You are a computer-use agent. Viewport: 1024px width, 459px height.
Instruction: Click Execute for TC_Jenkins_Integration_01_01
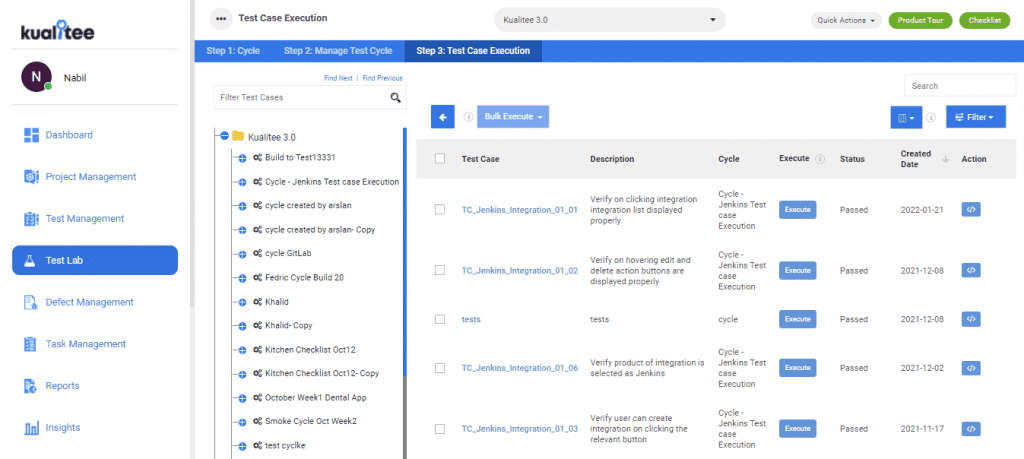point(797,210)
